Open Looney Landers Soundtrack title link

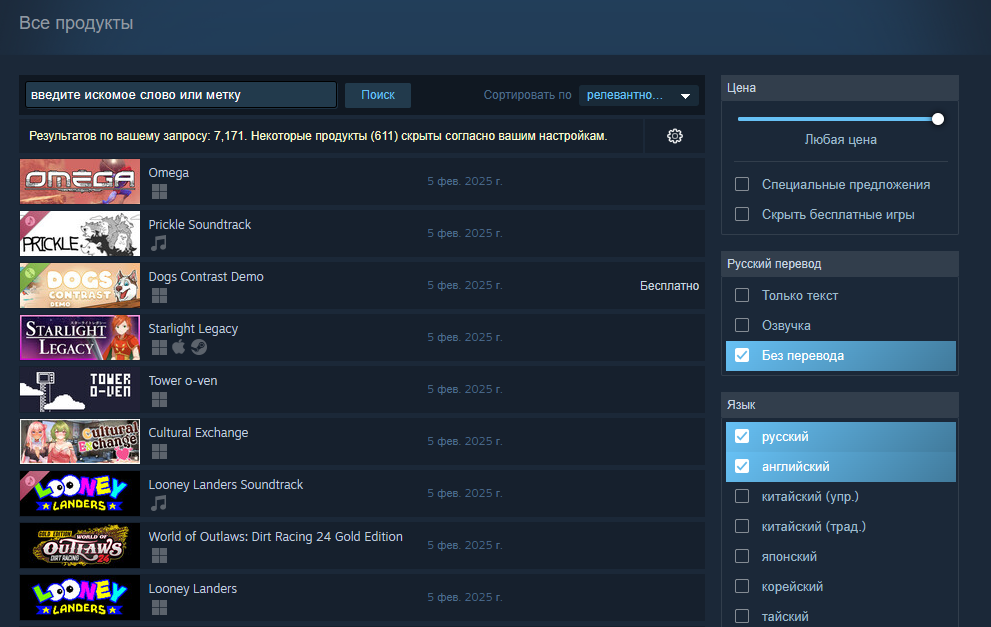[226, 484]
